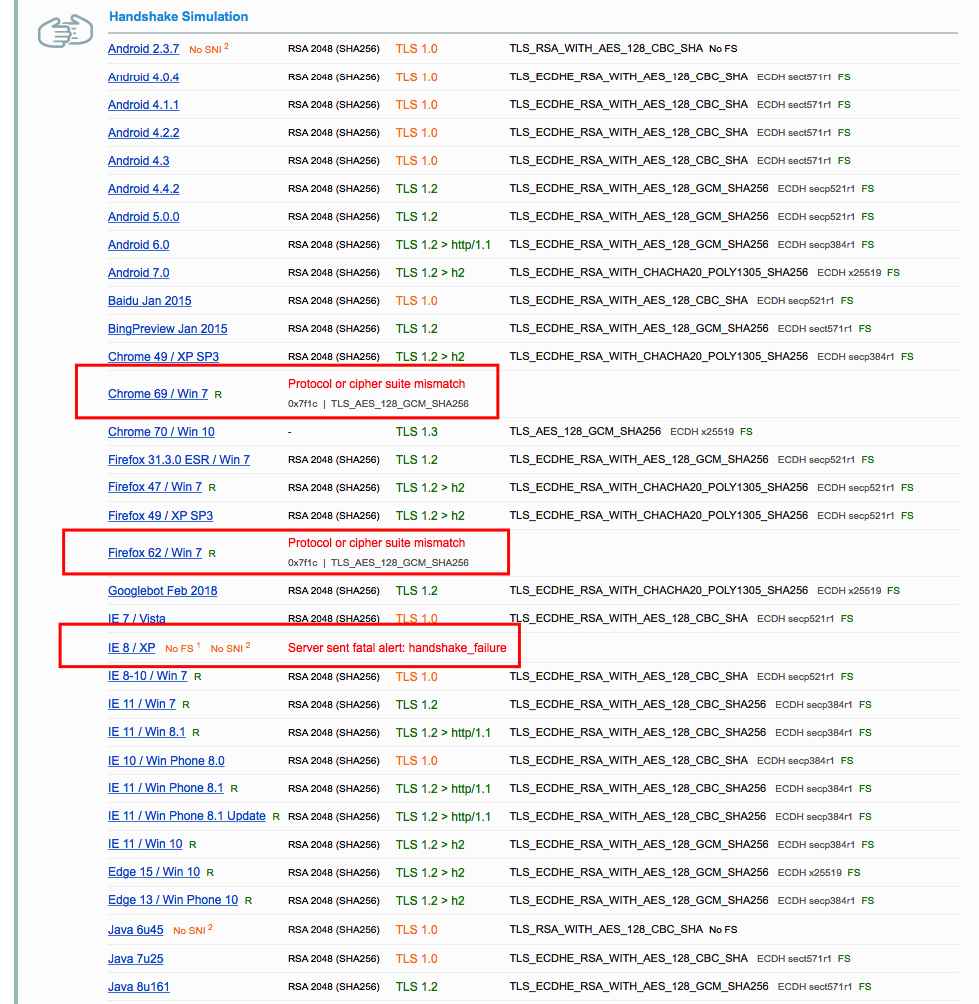Open the Firefox 49 / XP SP3 link
Screen dimensions: 979x1004
point(160,515)
